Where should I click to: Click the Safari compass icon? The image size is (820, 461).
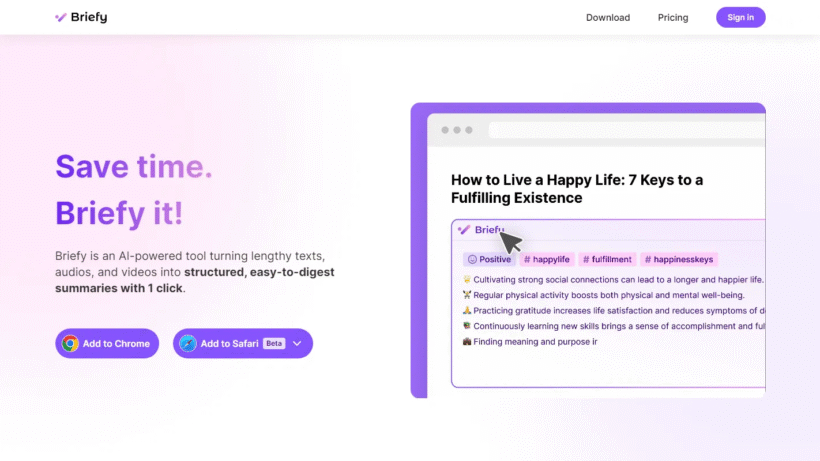[188, 343]
